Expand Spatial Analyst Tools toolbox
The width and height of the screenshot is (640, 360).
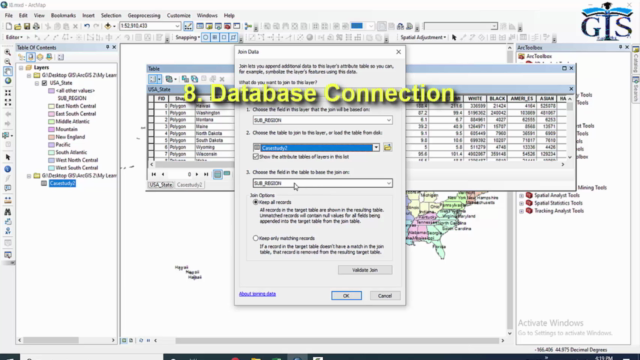coord(522,195)
